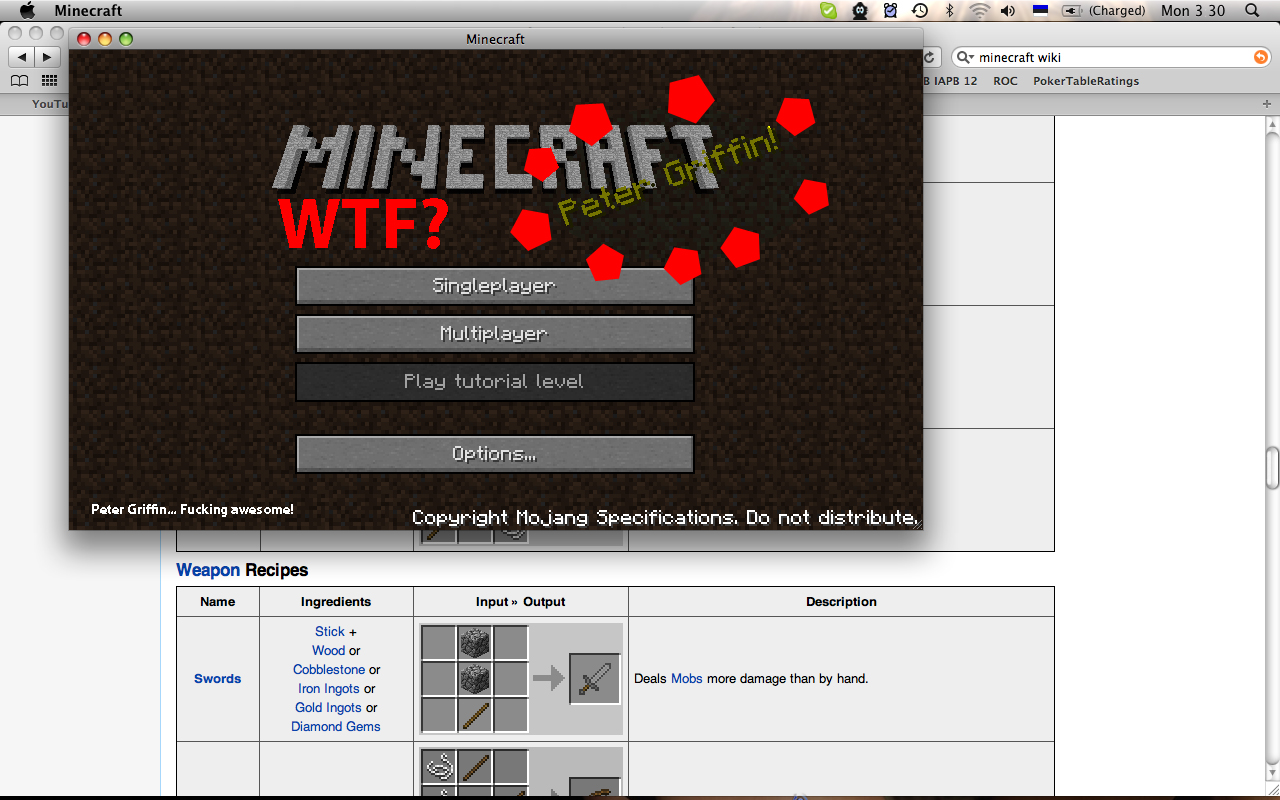Click the yellow Peter Griffin! splash text
Image resolution: width=1280 pixels, height=800 pixels.
(668, 176)
